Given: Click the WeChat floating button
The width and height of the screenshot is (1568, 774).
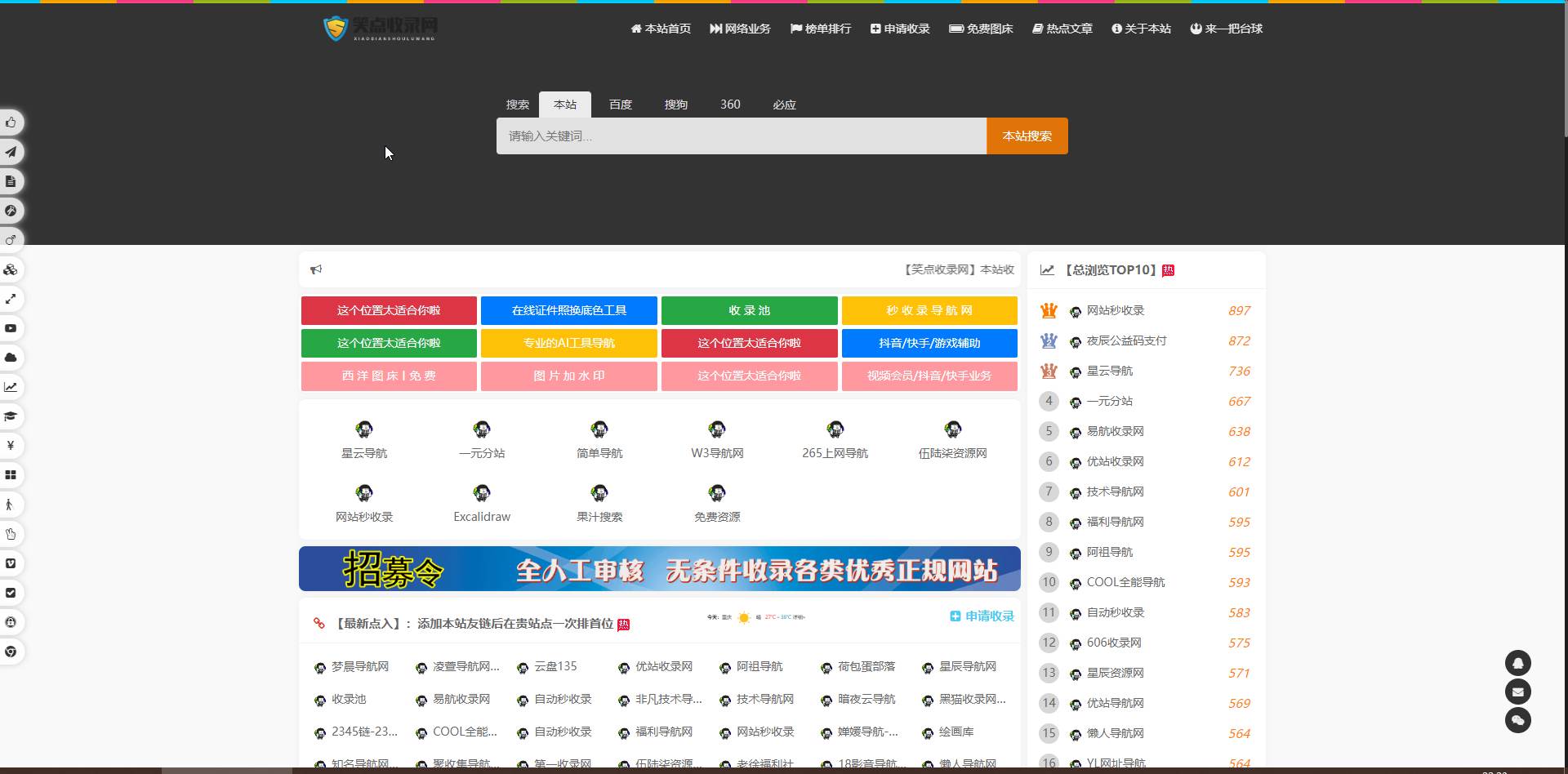Looking at the screenshot, I should click(1517, 720).
